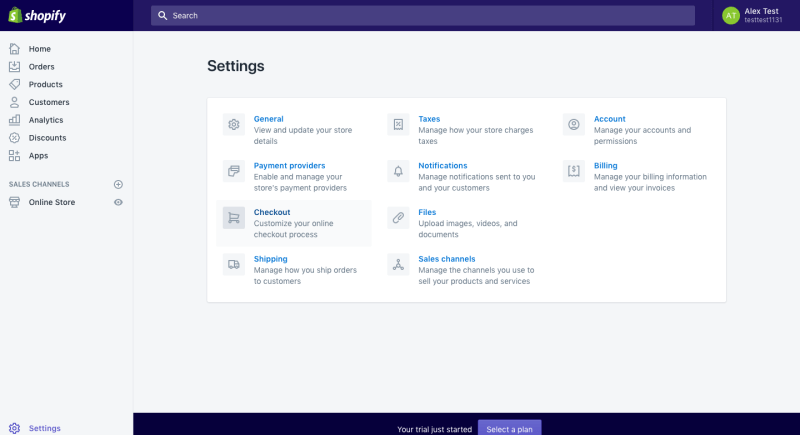The width and height of the screenshot is (800, 435).
Task: Click the Billing invoice icon
Action: point(574,171)
